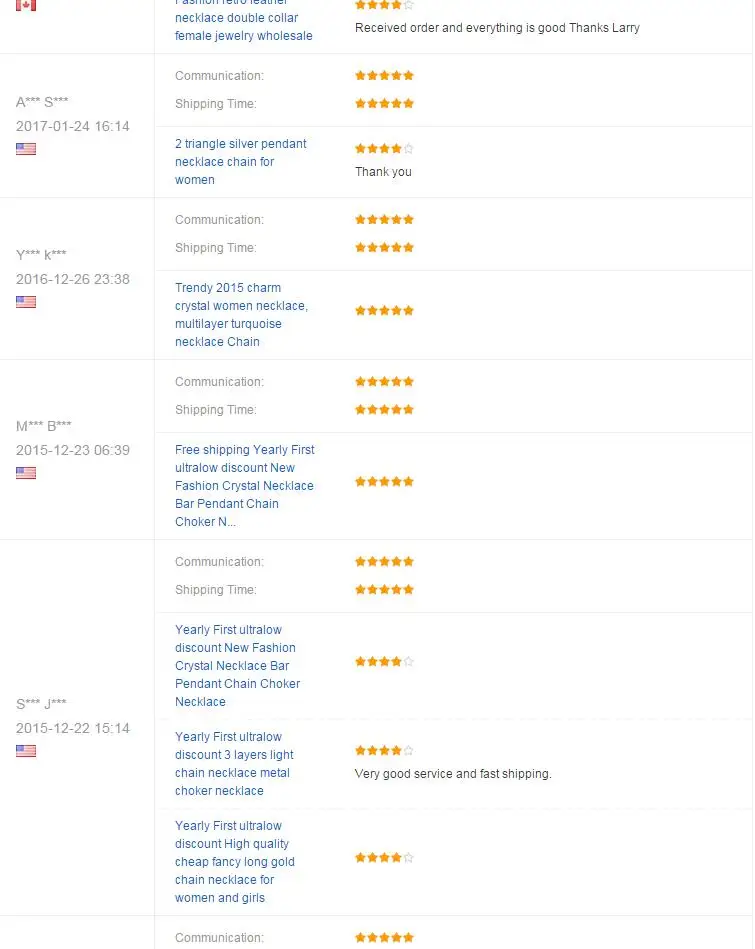Click 'Thank you' review text
This screenshot has height=949, width=755.
pos(383,172)
